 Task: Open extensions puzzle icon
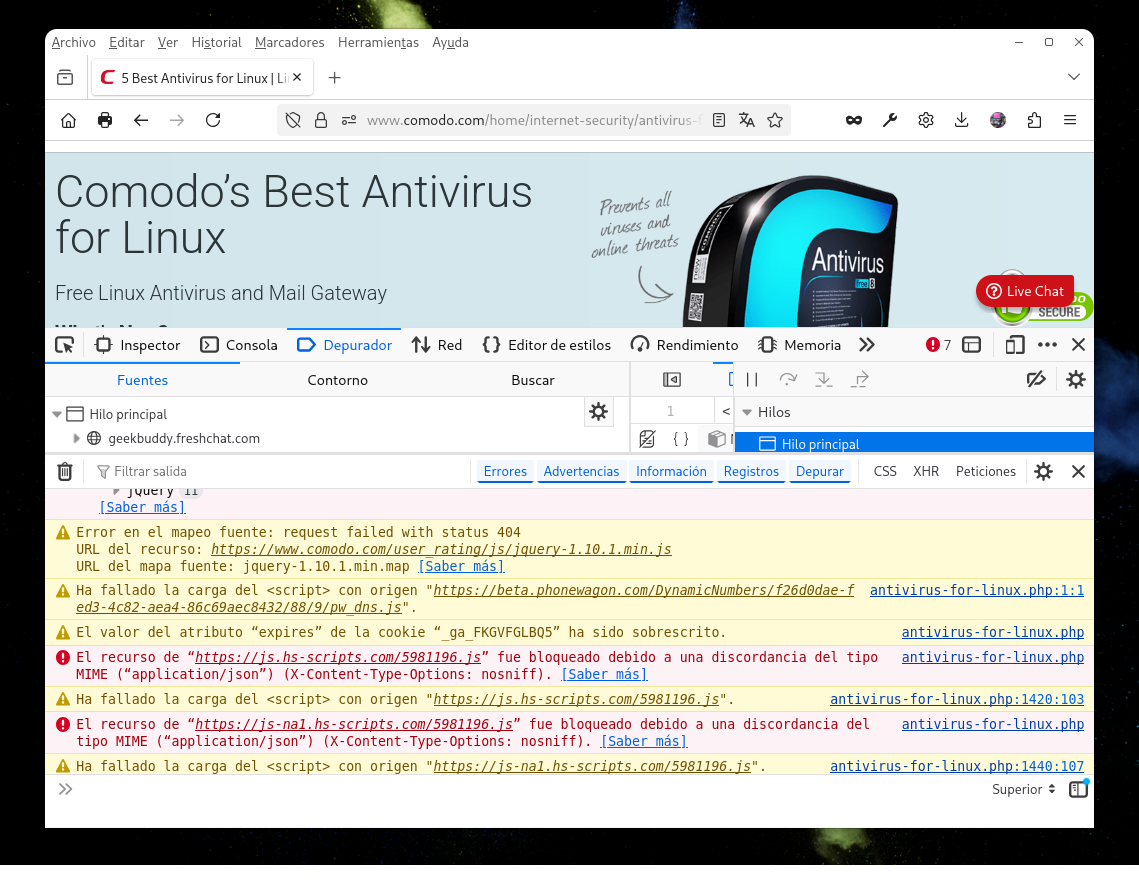[x=1034, y=121]
